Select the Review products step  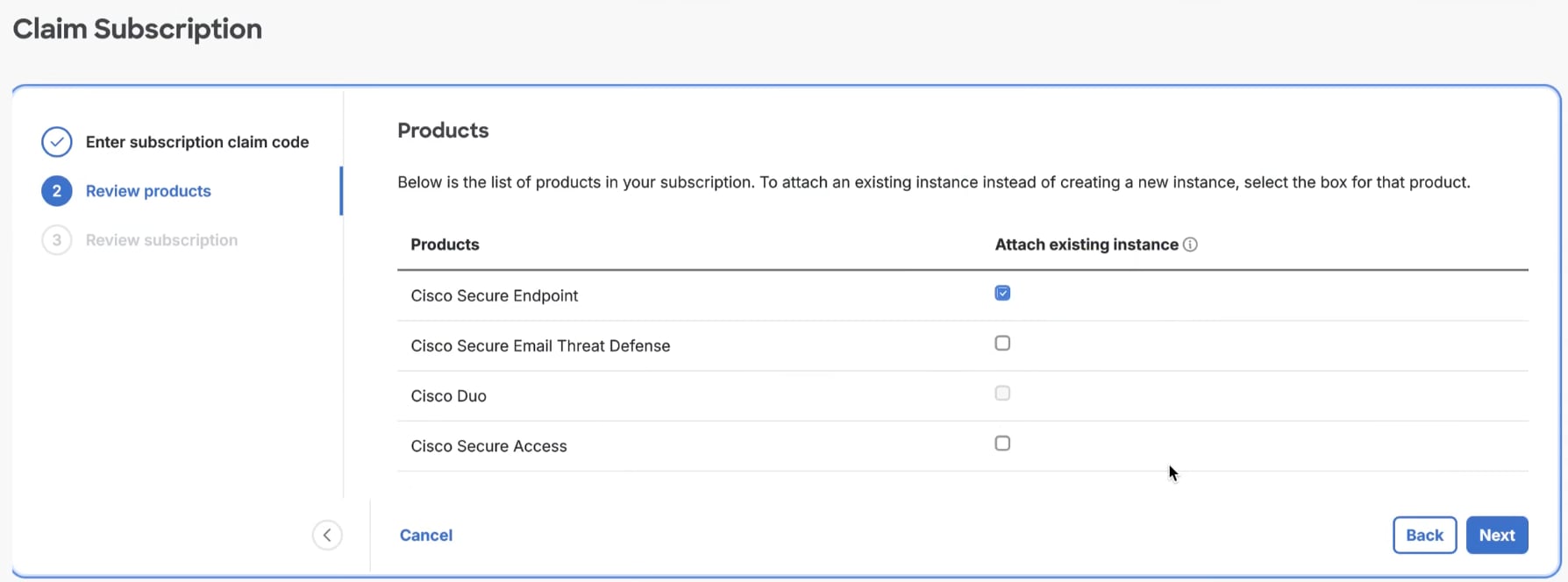148,191
